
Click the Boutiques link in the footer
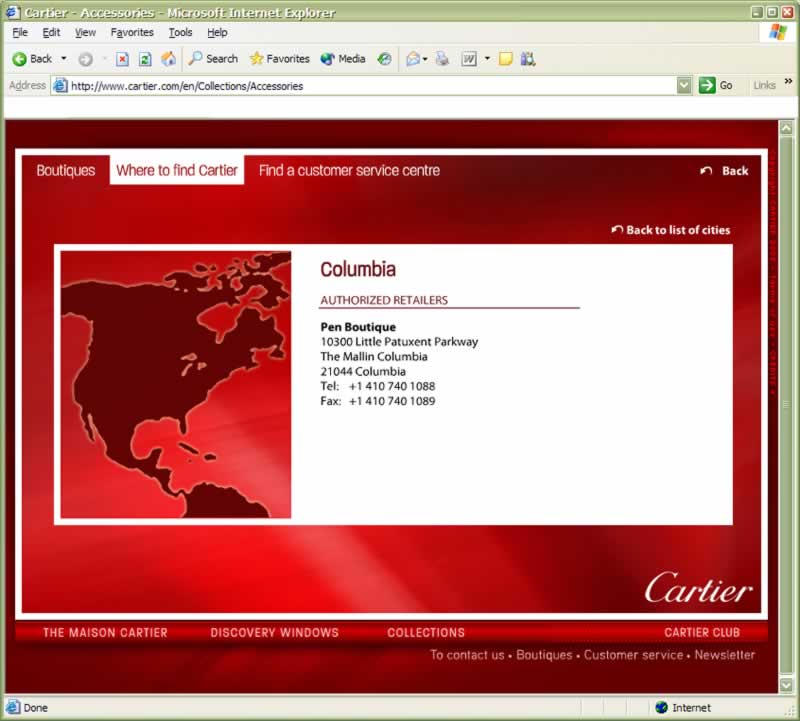click(544, 655)
